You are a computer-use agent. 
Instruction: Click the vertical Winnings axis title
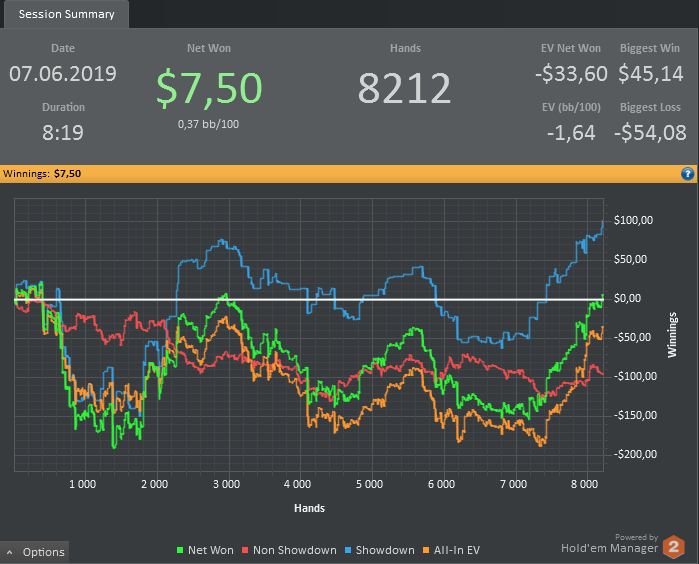point(672,335)
